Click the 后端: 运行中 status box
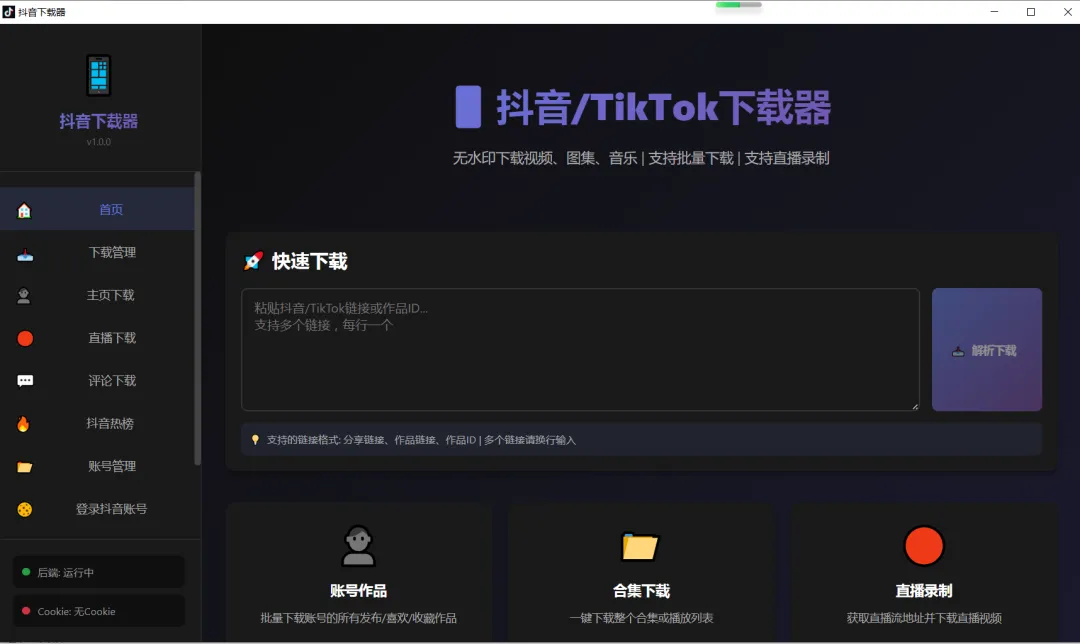Viewport: 1080px width, 644px height. [98, 572]
